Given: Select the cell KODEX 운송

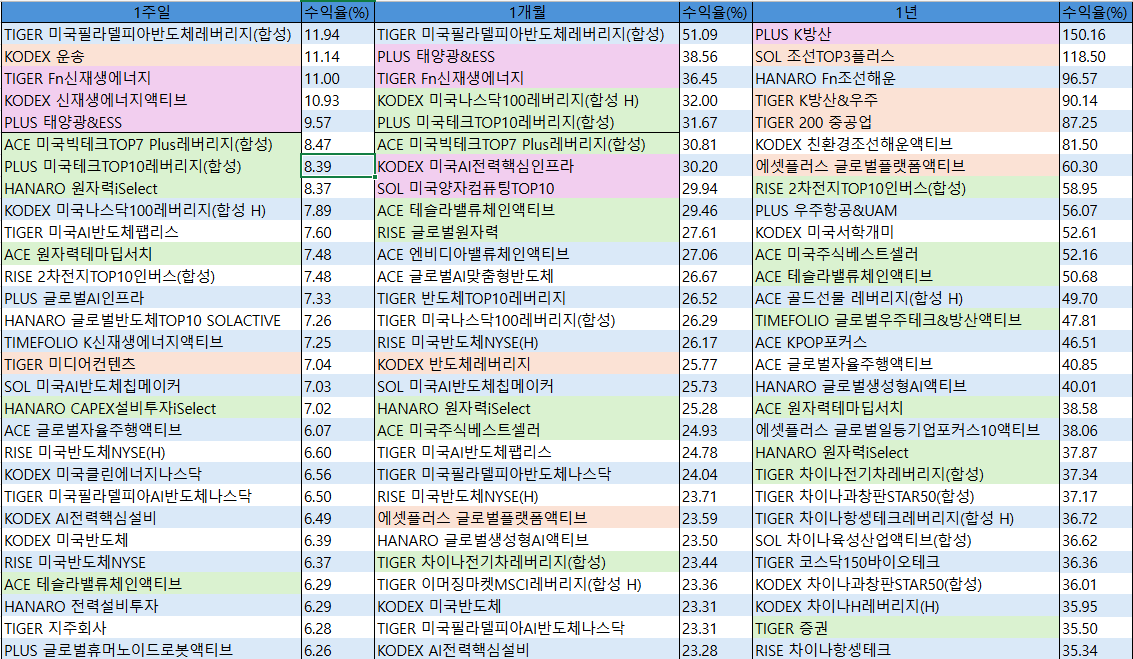Looking at the screenshot, I should tap(150, 56).
